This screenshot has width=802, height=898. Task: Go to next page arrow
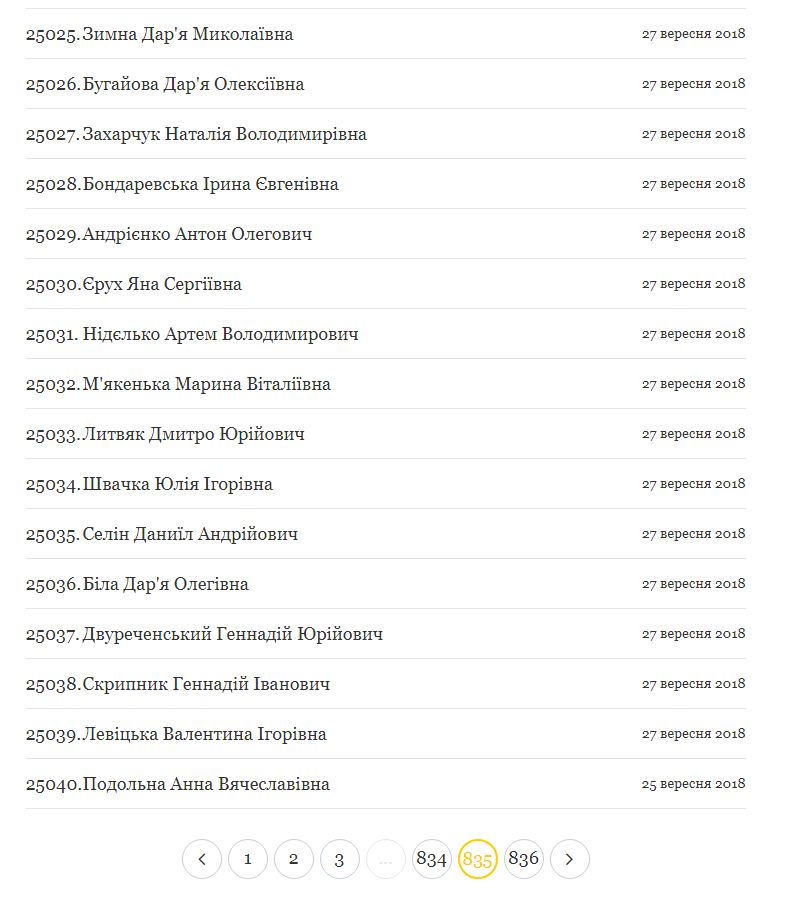(x=570, y=859)
